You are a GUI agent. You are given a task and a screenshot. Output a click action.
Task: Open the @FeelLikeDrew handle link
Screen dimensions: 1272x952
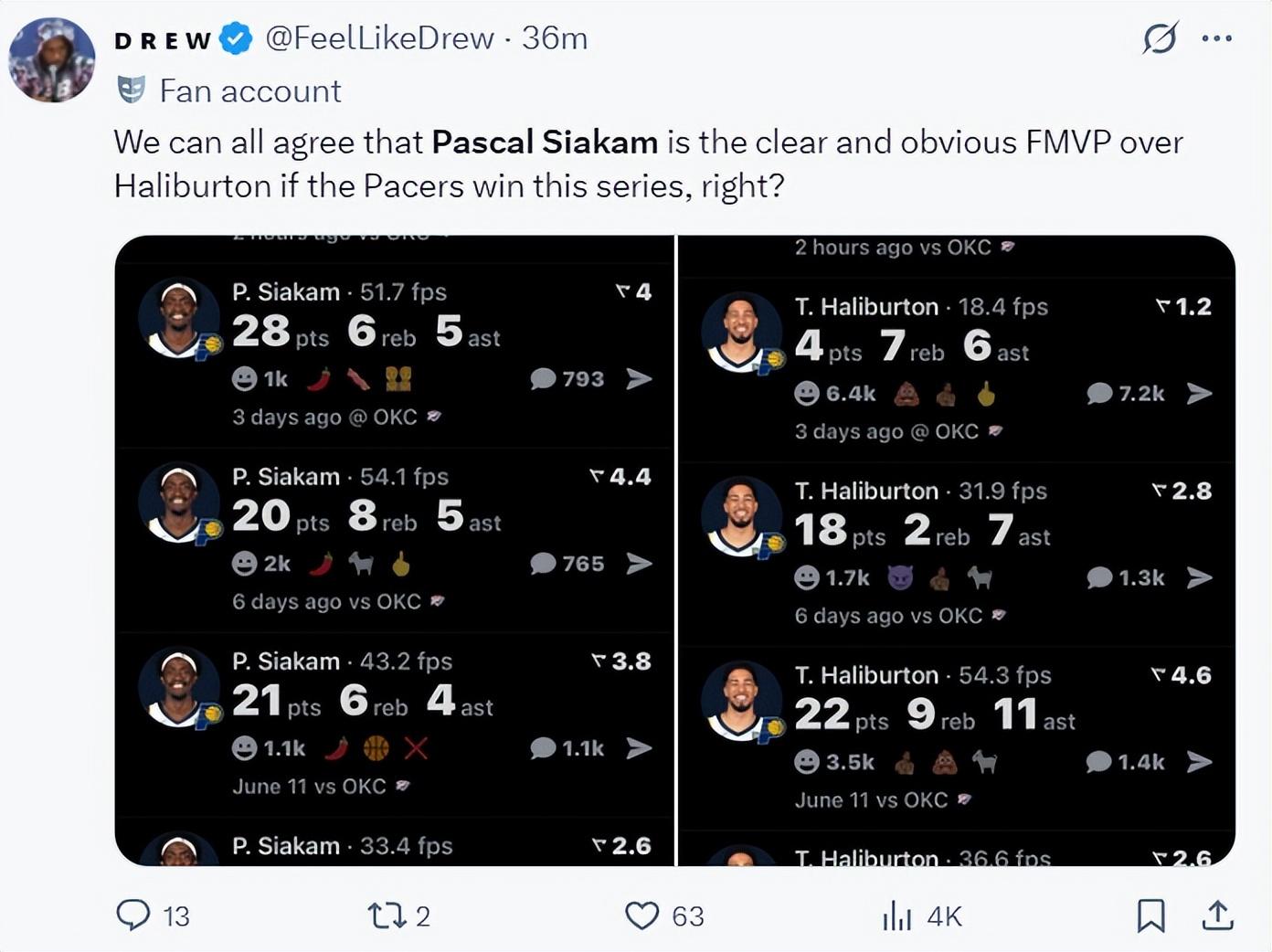pos(379,38)
